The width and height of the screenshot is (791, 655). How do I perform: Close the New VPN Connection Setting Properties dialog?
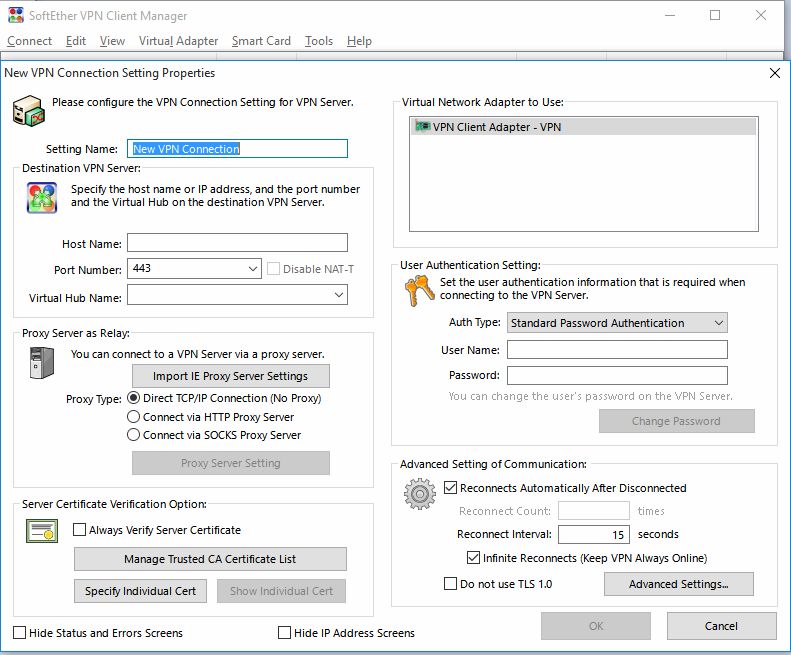[x=775, y=73]
